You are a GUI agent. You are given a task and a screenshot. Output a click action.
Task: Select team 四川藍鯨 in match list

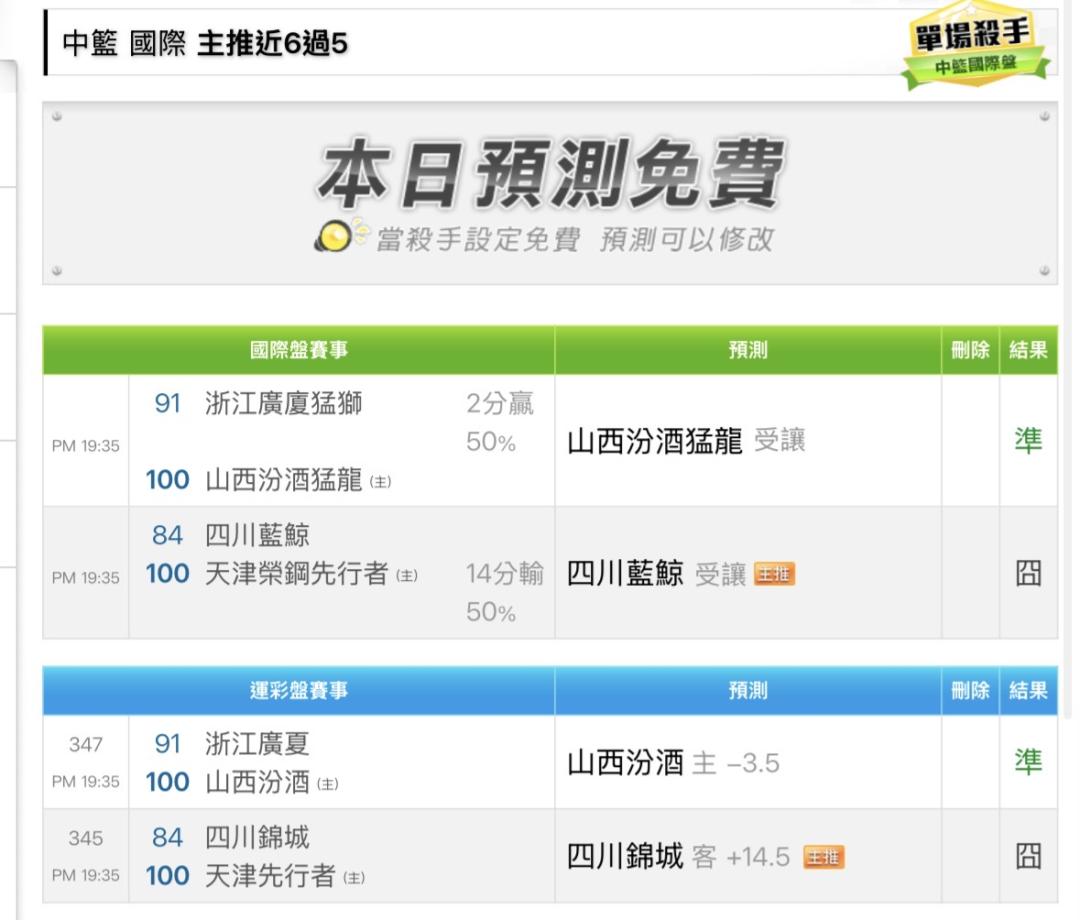click(x=257, y=535)
